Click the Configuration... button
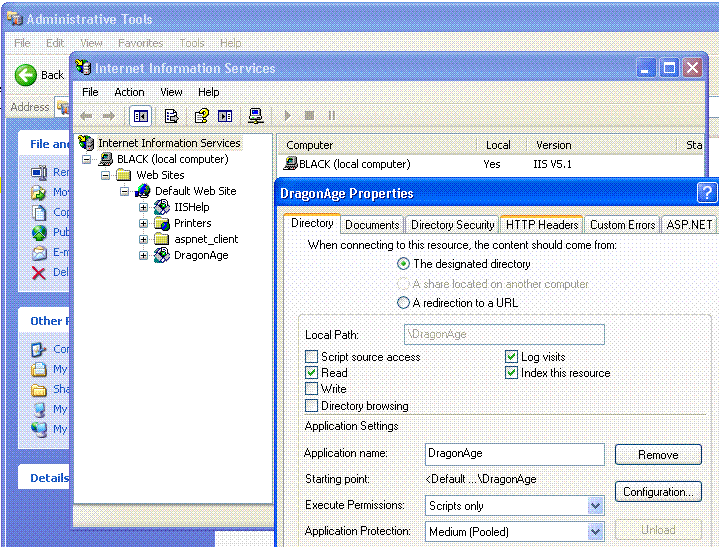The width and height of the screenshot is (719, 547). pos(657,492)
